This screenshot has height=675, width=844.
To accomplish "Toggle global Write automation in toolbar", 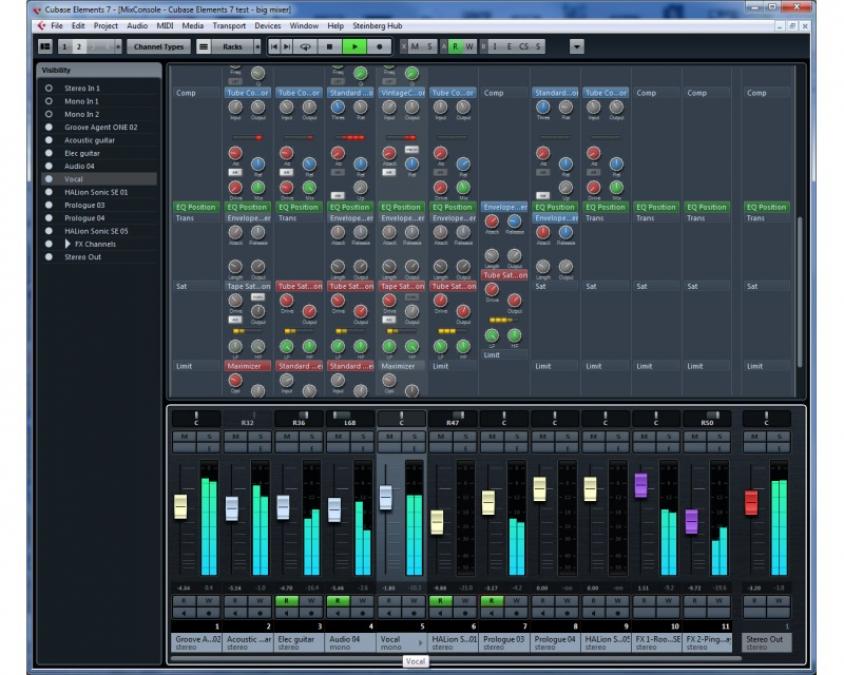I will tap(469, 47).
